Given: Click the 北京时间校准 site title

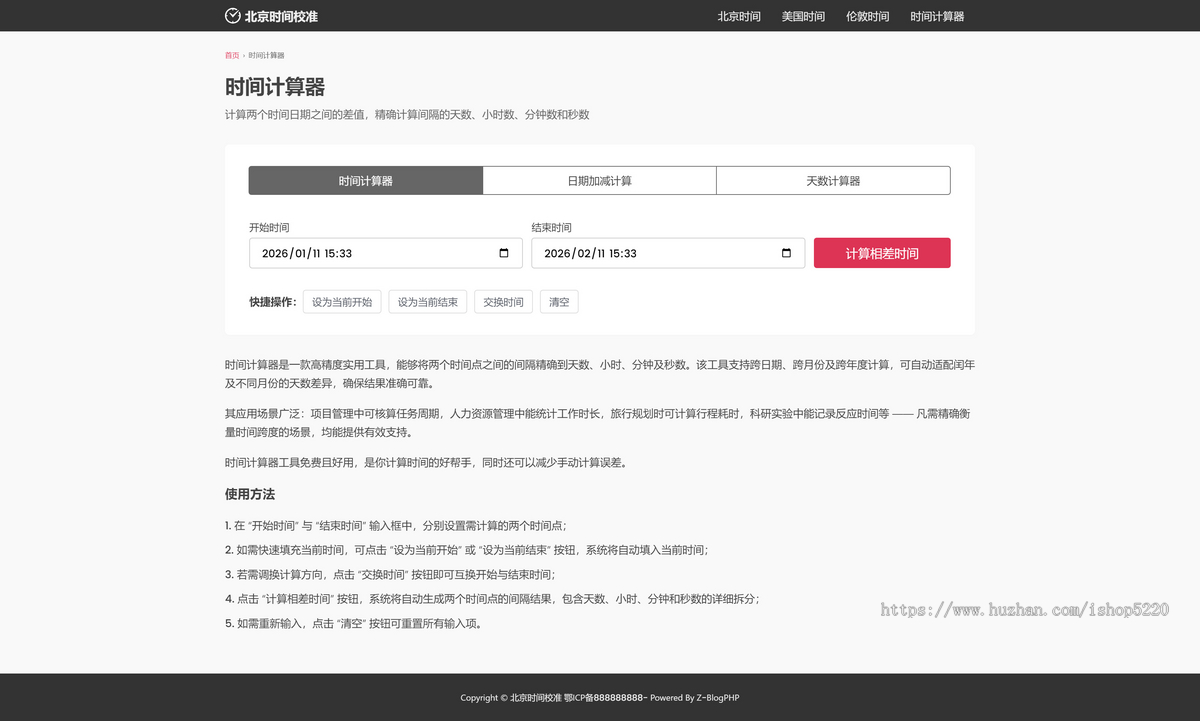Looking at the screenshot, I should pos(281,16).
